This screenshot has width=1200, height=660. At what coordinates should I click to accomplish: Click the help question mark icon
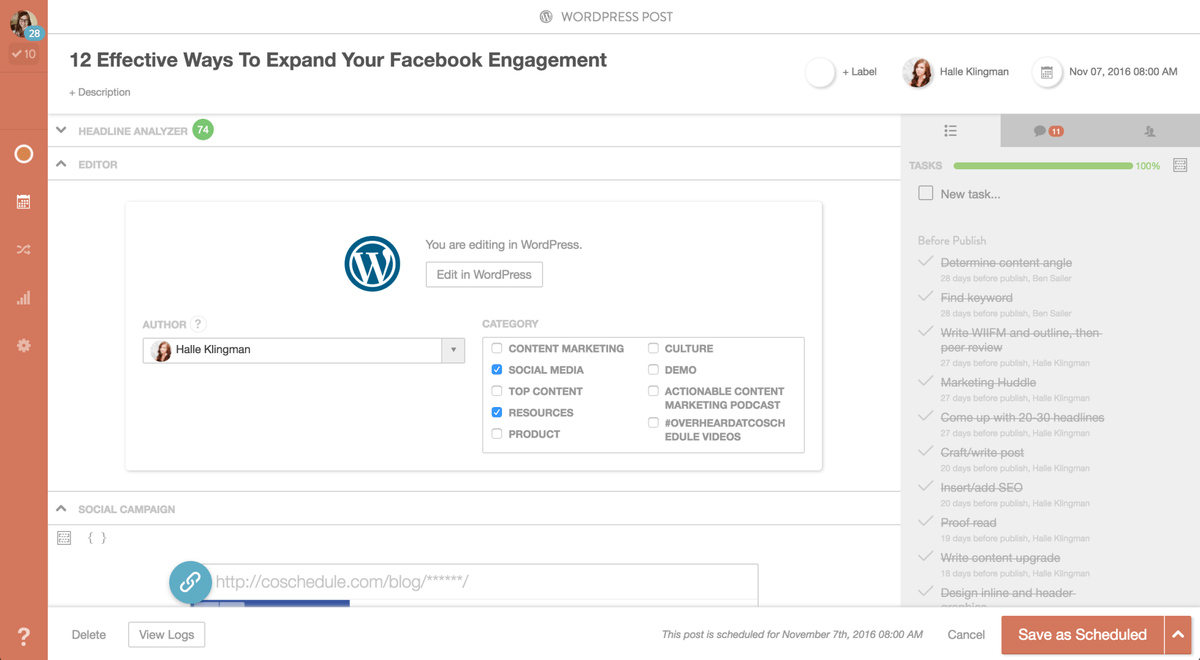[23, 636]
